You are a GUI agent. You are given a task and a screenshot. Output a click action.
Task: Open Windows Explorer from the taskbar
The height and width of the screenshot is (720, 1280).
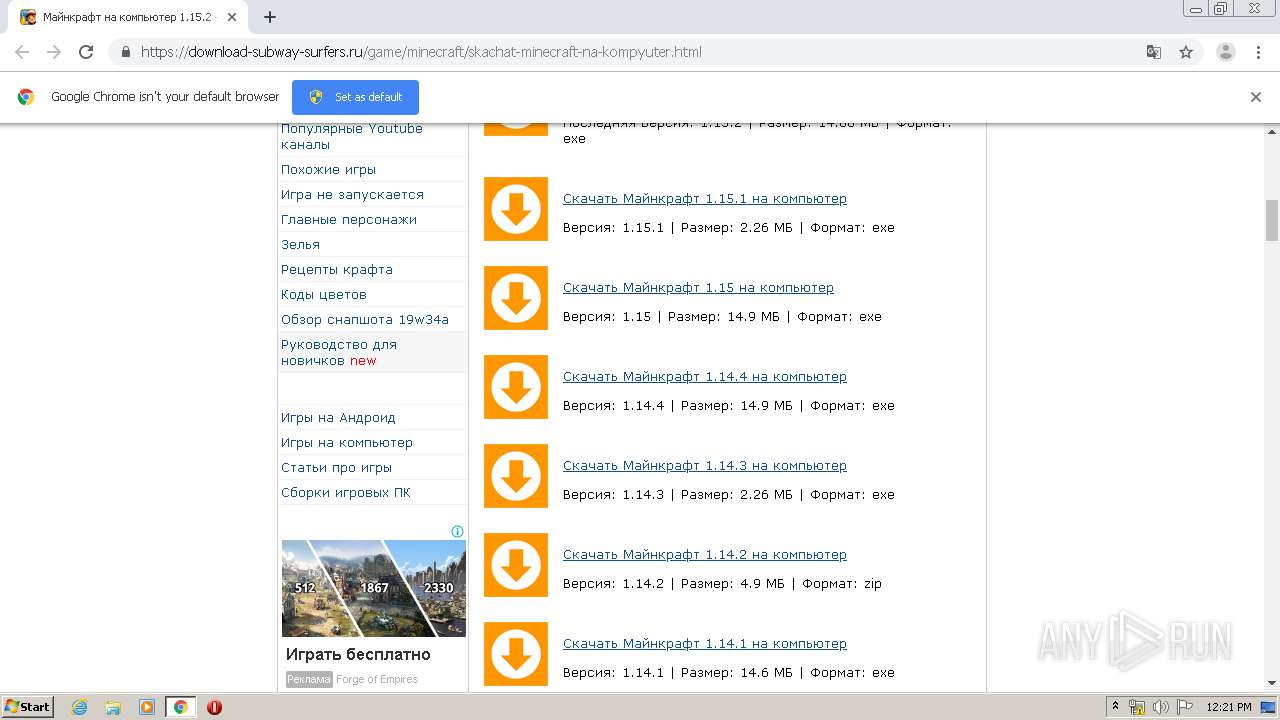click(x=113, y=707)
